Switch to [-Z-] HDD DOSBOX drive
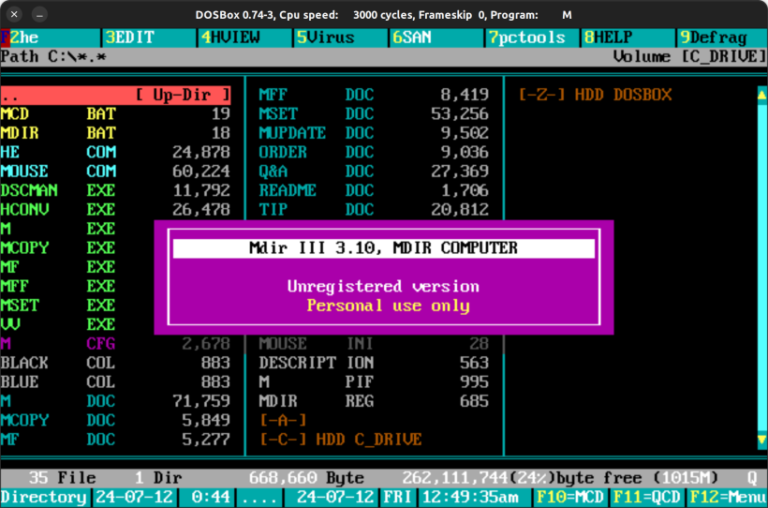The image size is (768, 508). 595,95
